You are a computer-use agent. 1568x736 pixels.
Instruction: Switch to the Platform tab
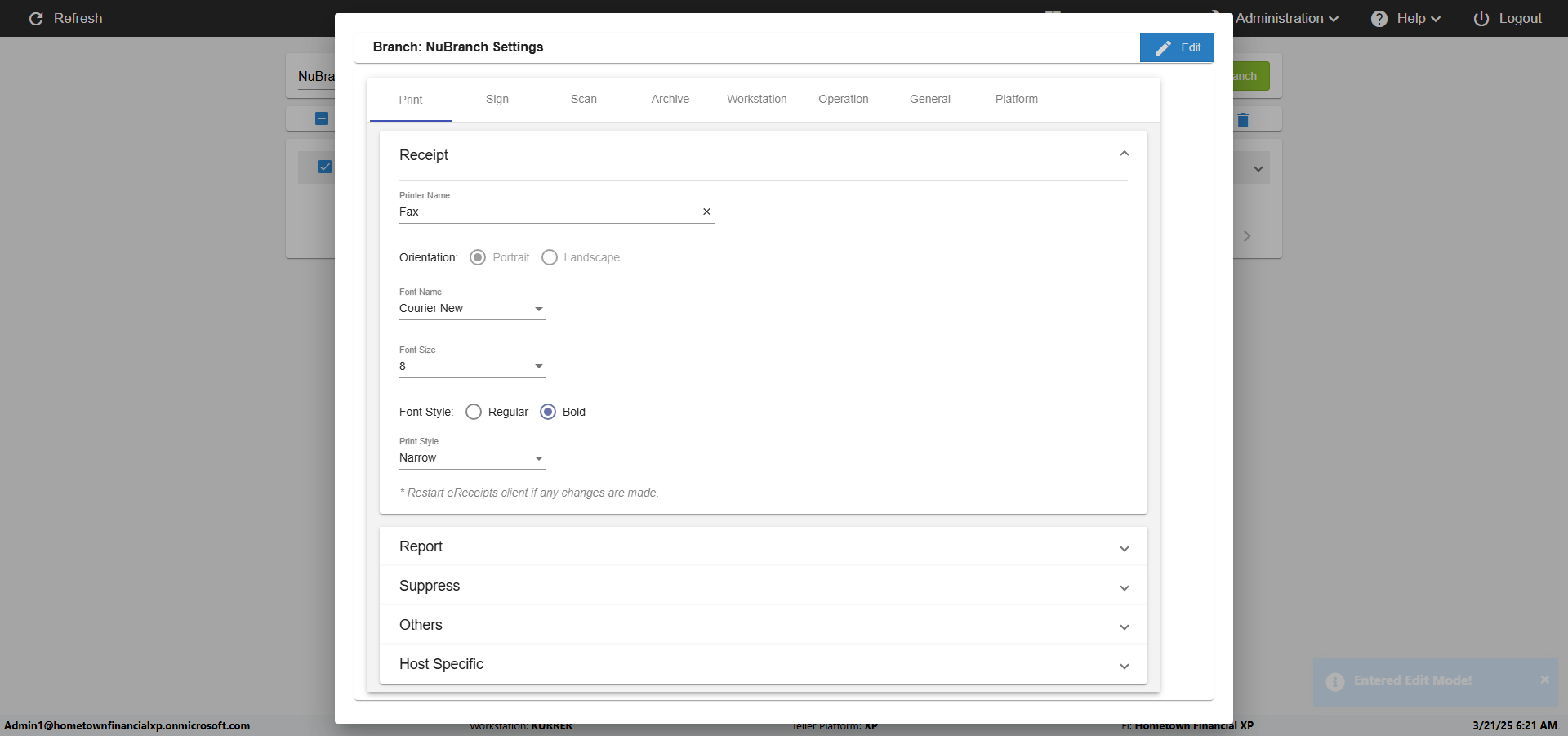pyautogui.click(x=1017, y=100)
